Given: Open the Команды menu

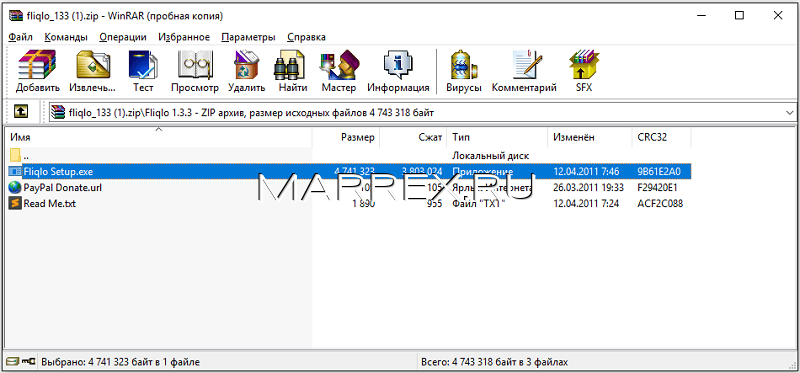Looking at the screenshot, I should [66, 37].
